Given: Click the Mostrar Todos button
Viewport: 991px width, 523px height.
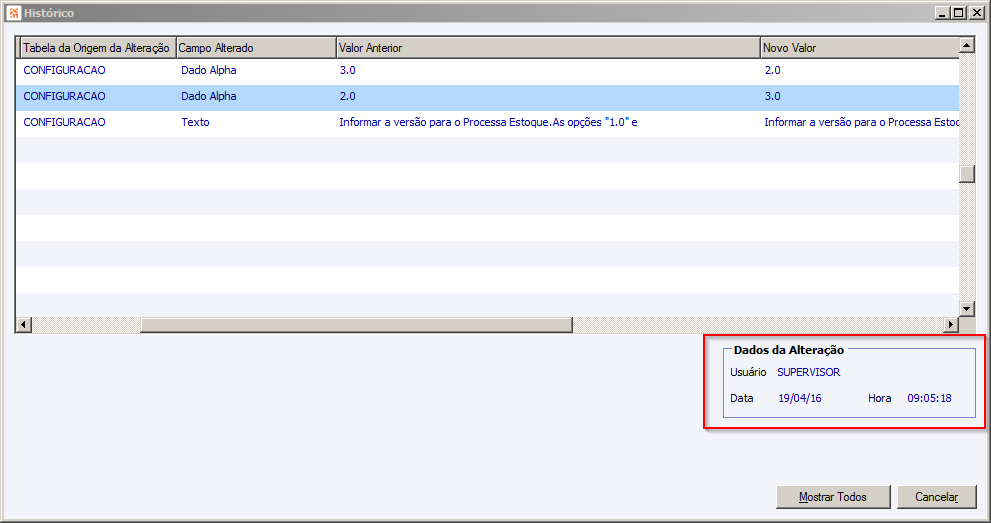Looking at the screenshot, I should 833,497.
